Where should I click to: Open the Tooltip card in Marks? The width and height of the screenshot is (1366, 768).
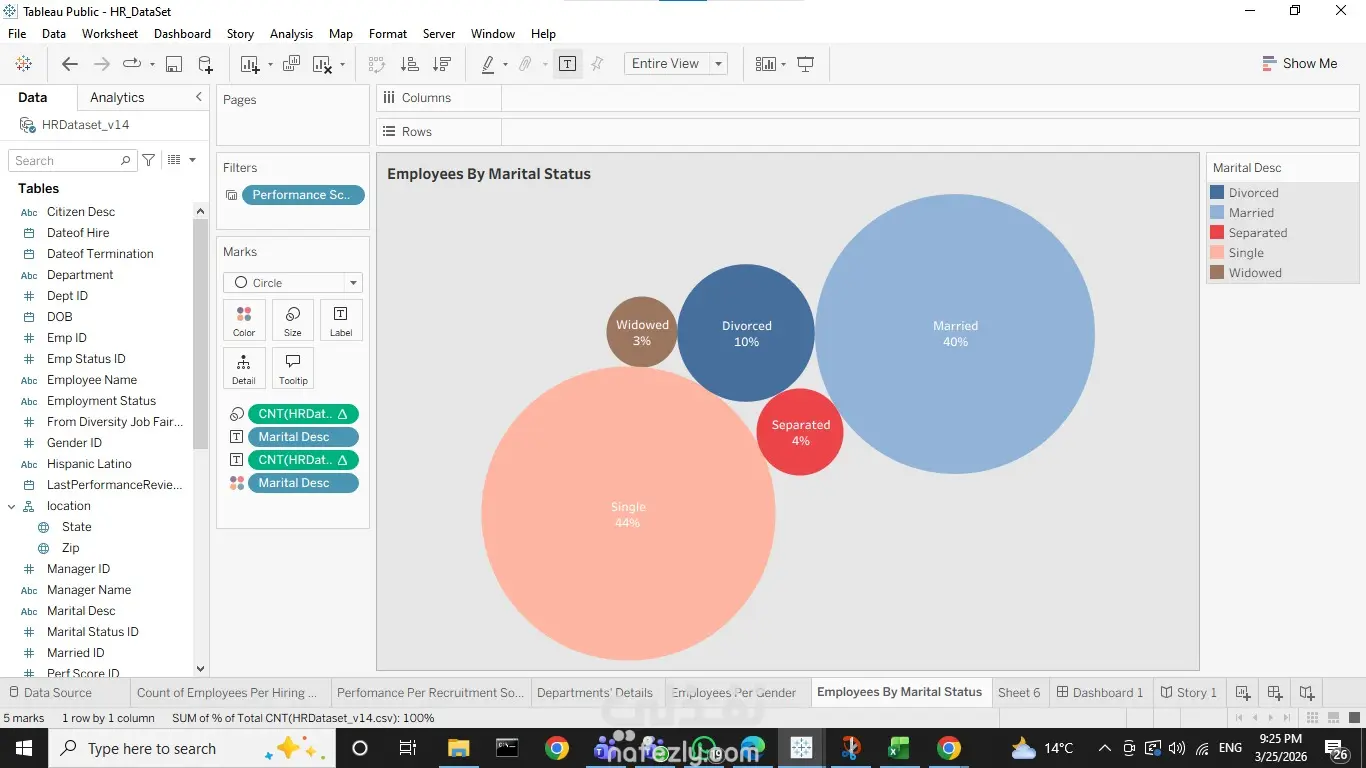point(292,368)
